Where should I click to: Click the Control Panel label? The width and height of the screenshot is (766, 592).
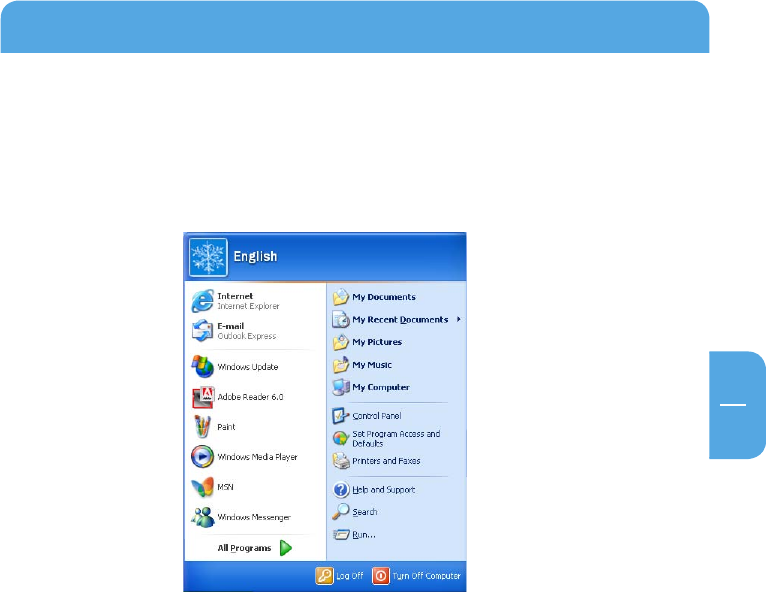pyautogui.click(x=377, y=416)
